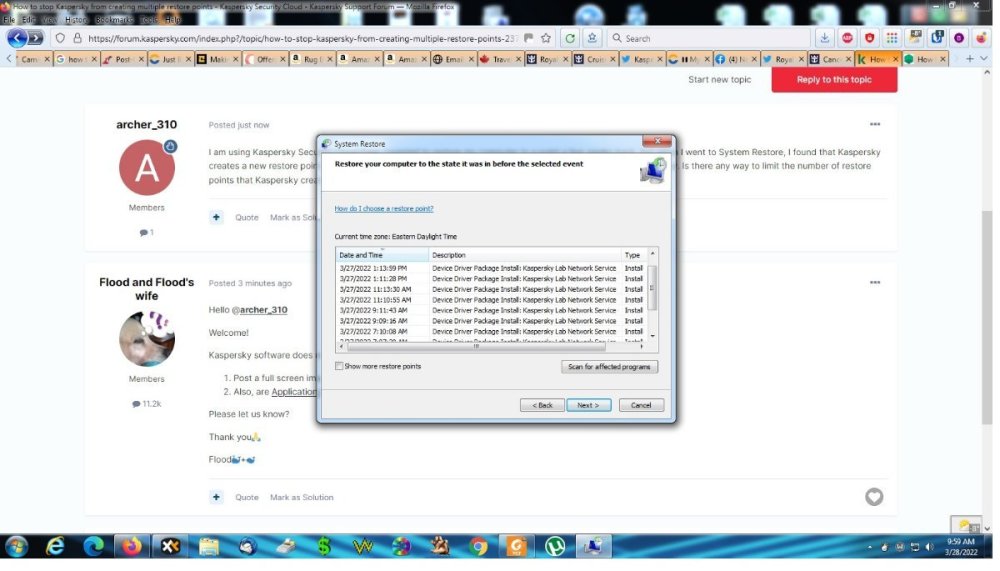Click the shield tracking protection icon
1000x571 pixels.
click(x=60, y=38)
